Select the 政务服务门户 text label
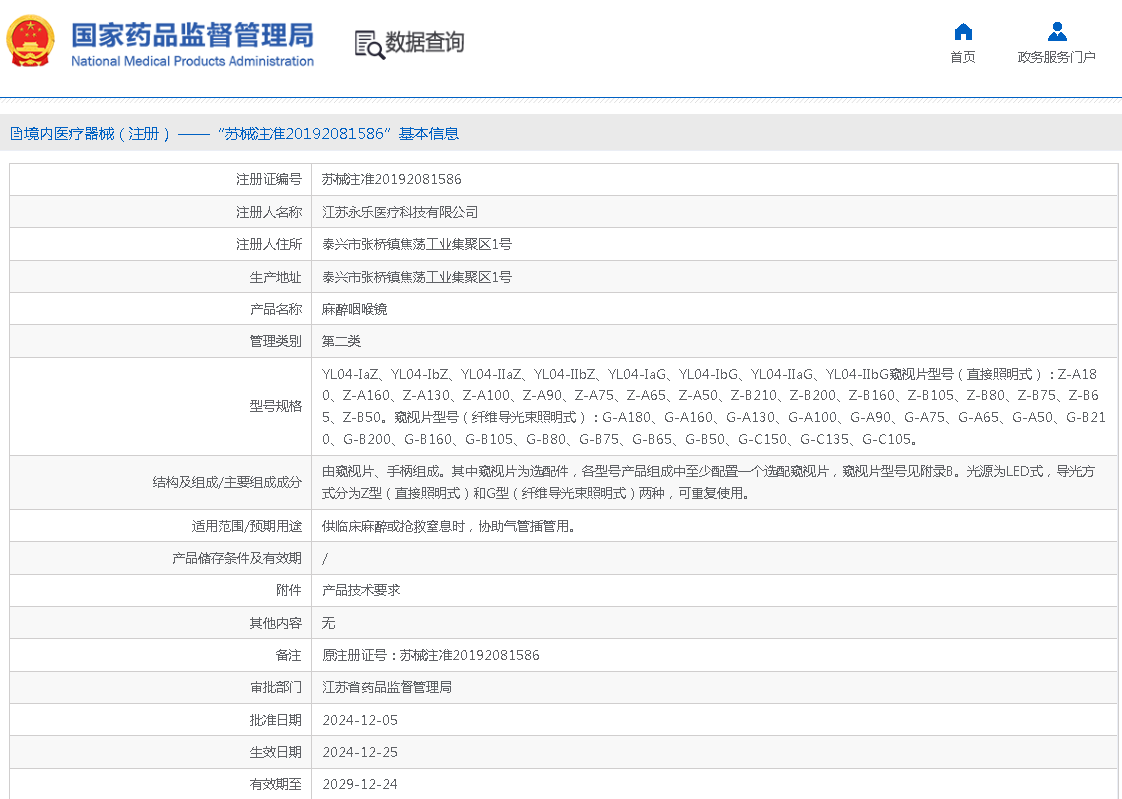The height and width of the screenshot is (799, 1122). (1056, 57)
